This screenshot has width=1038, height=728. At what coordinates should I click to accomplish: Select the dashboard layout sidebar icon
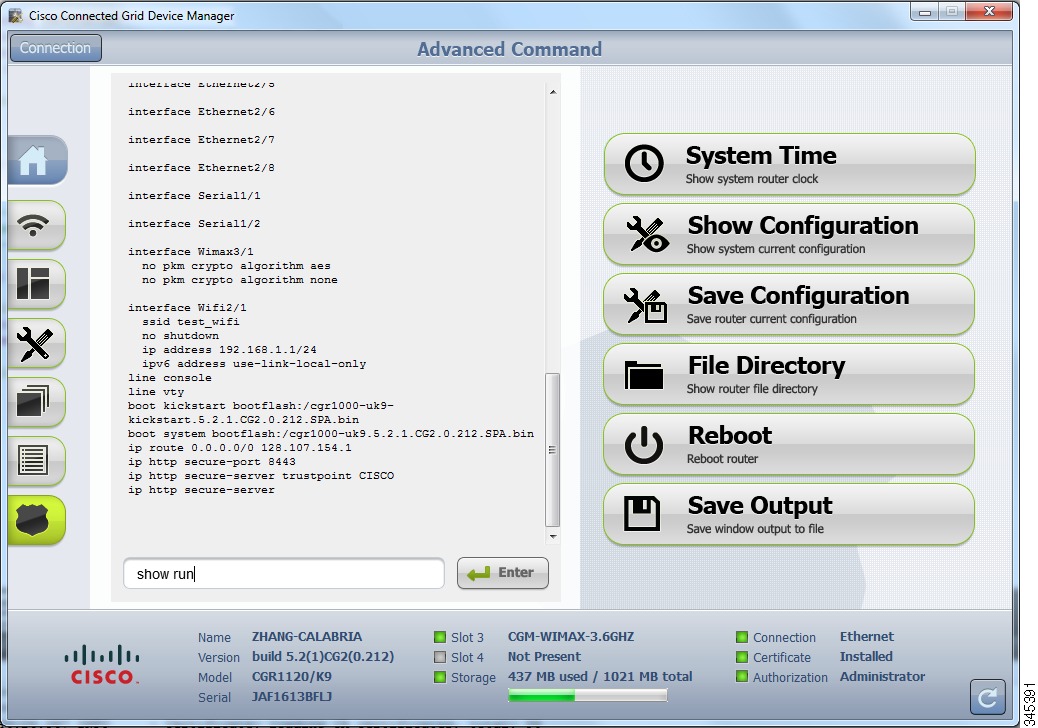pyautogui.click(x=35, y=285)
